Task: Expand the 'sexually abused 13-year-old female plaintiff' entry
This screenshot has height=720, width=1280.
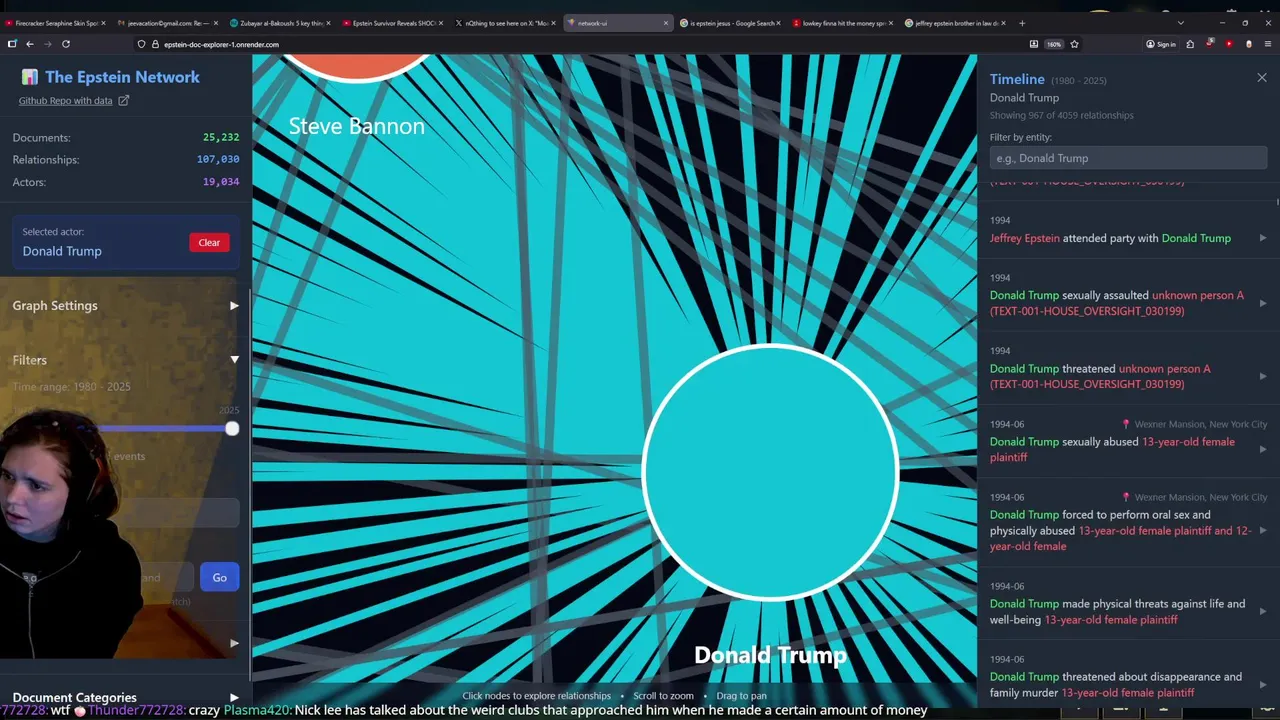Action: click(x=1263, y=449)
